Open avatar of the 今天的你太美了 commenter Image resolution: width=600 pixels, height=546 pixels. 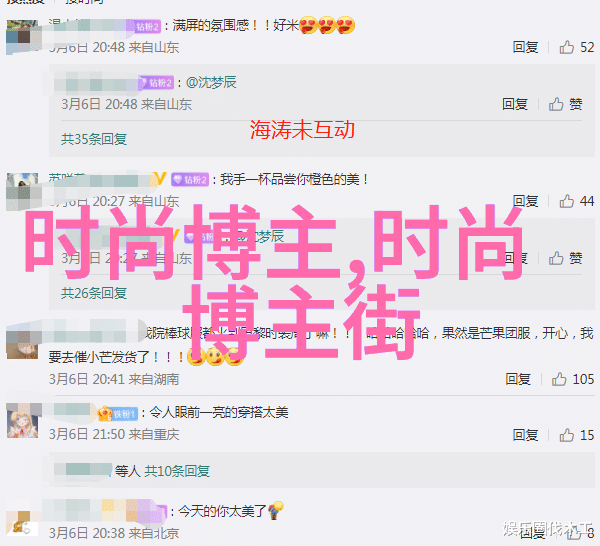pyautogui.click(x=23, y=523)
